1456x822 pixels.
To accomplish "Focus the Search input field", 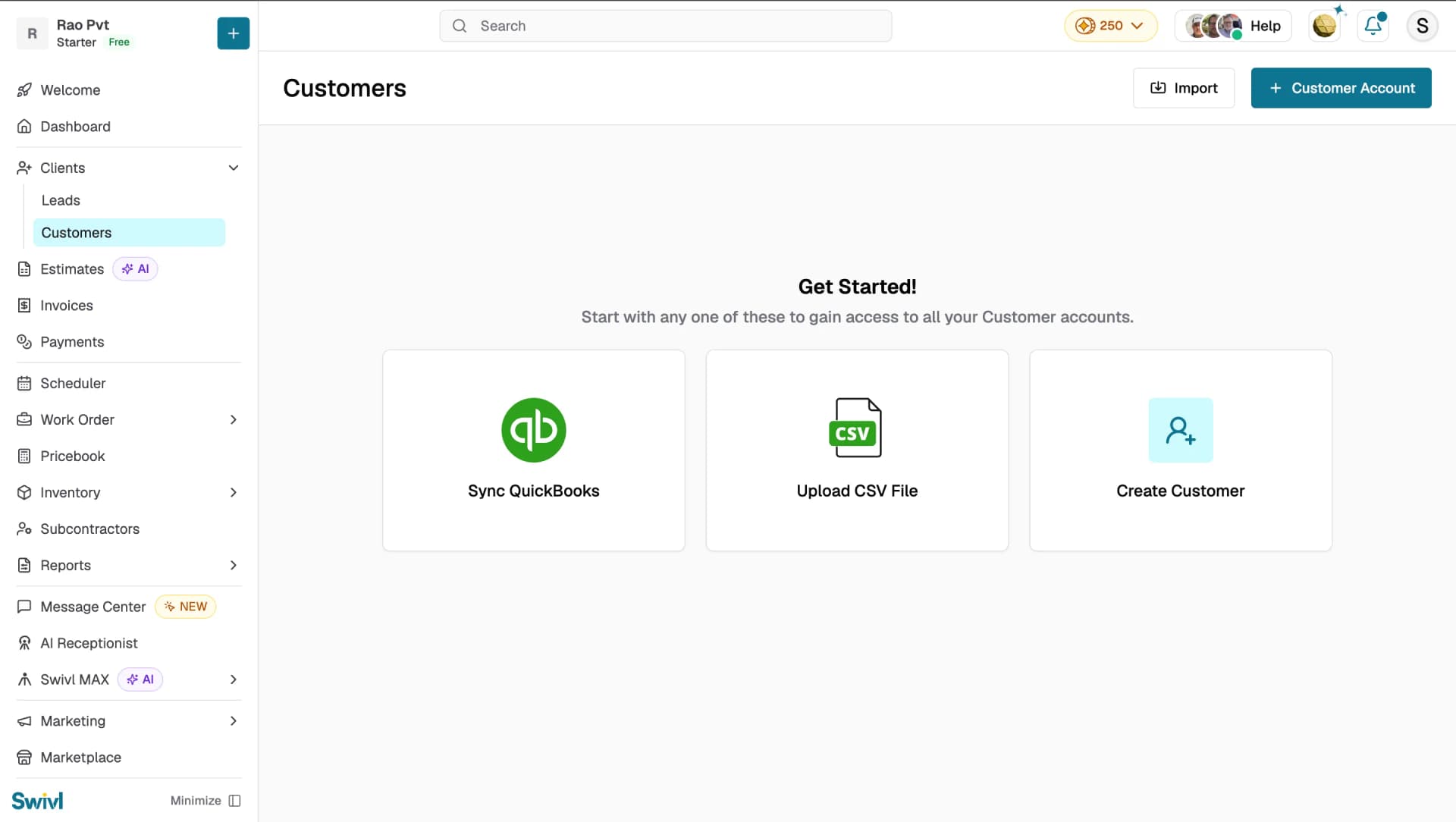I will (x=665, y=26).
